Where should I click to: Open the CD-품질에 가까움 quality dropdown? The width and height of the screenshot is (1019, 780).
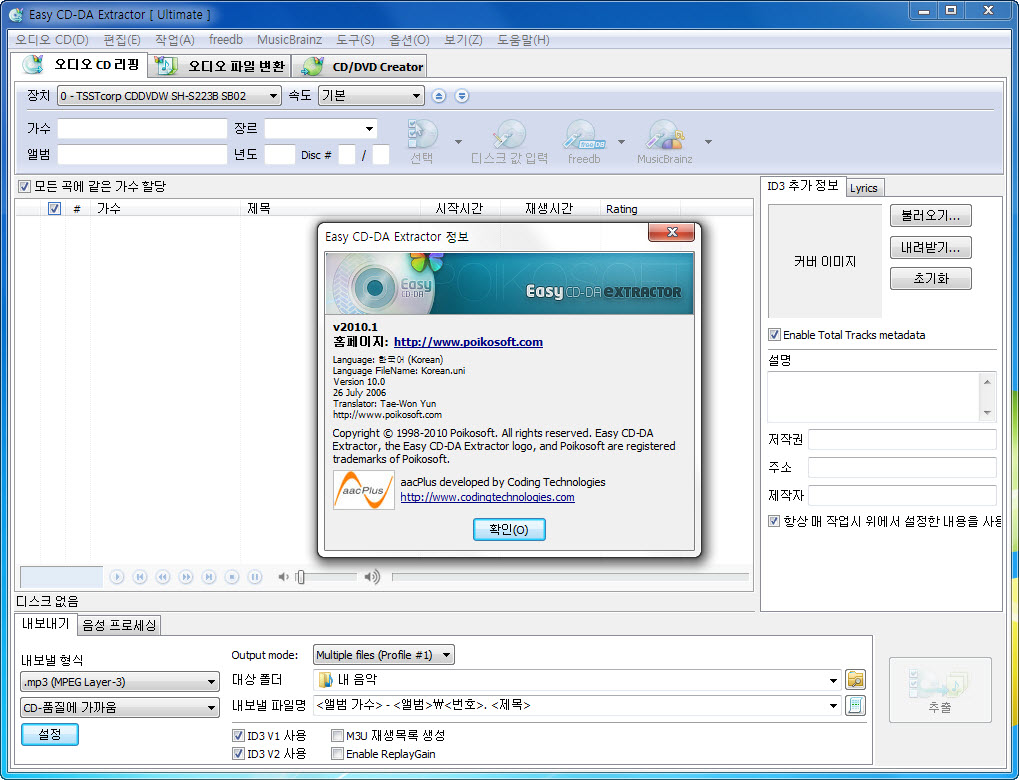[120, 707]
